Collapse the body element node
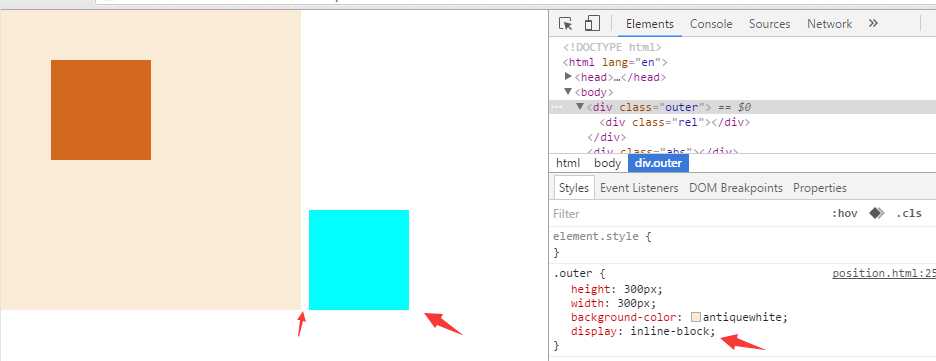The height and width of the screenshot is (361, 936). [x=568, y=91]
